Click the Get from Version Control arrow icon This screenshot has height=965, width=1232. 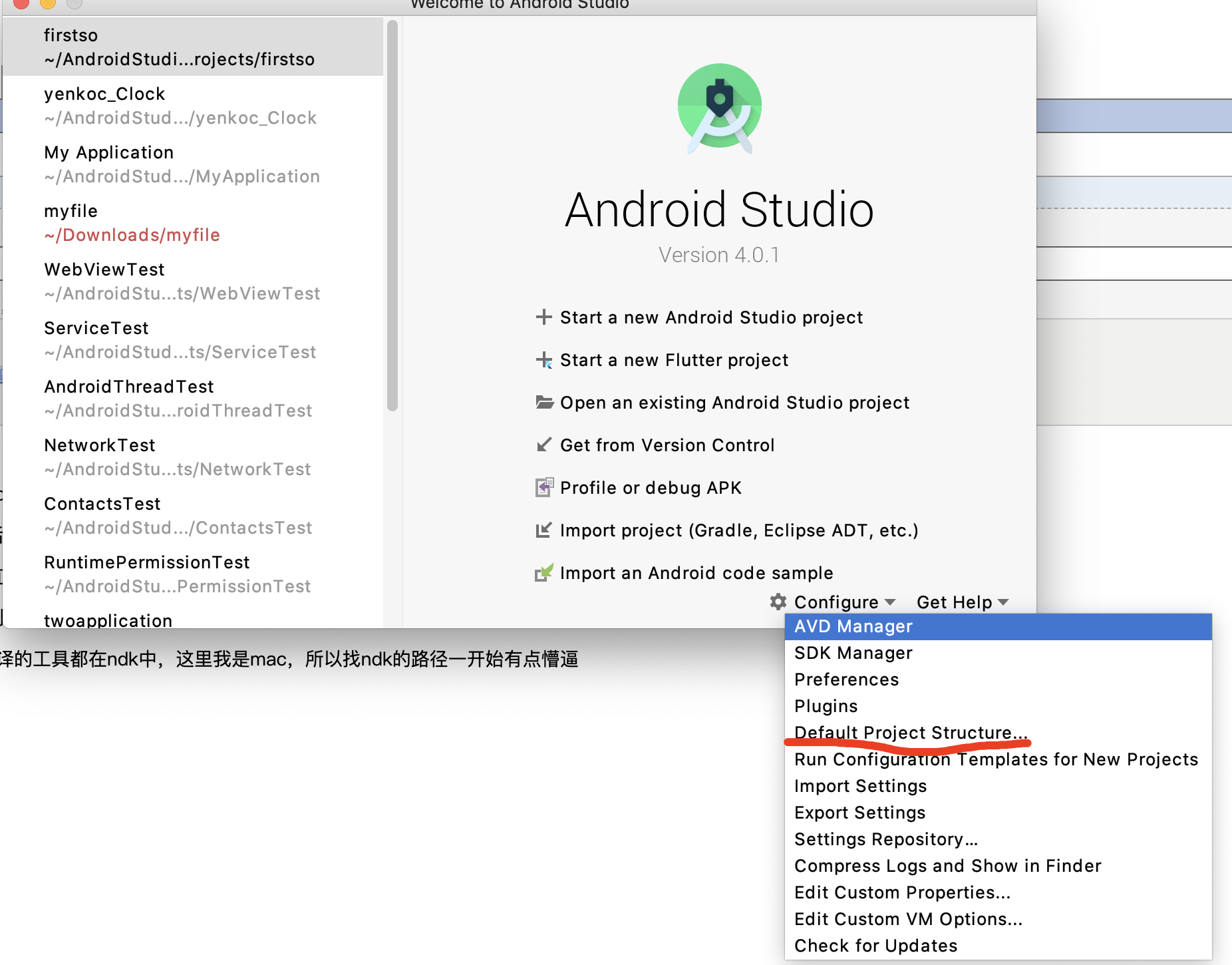coord(544,445)
